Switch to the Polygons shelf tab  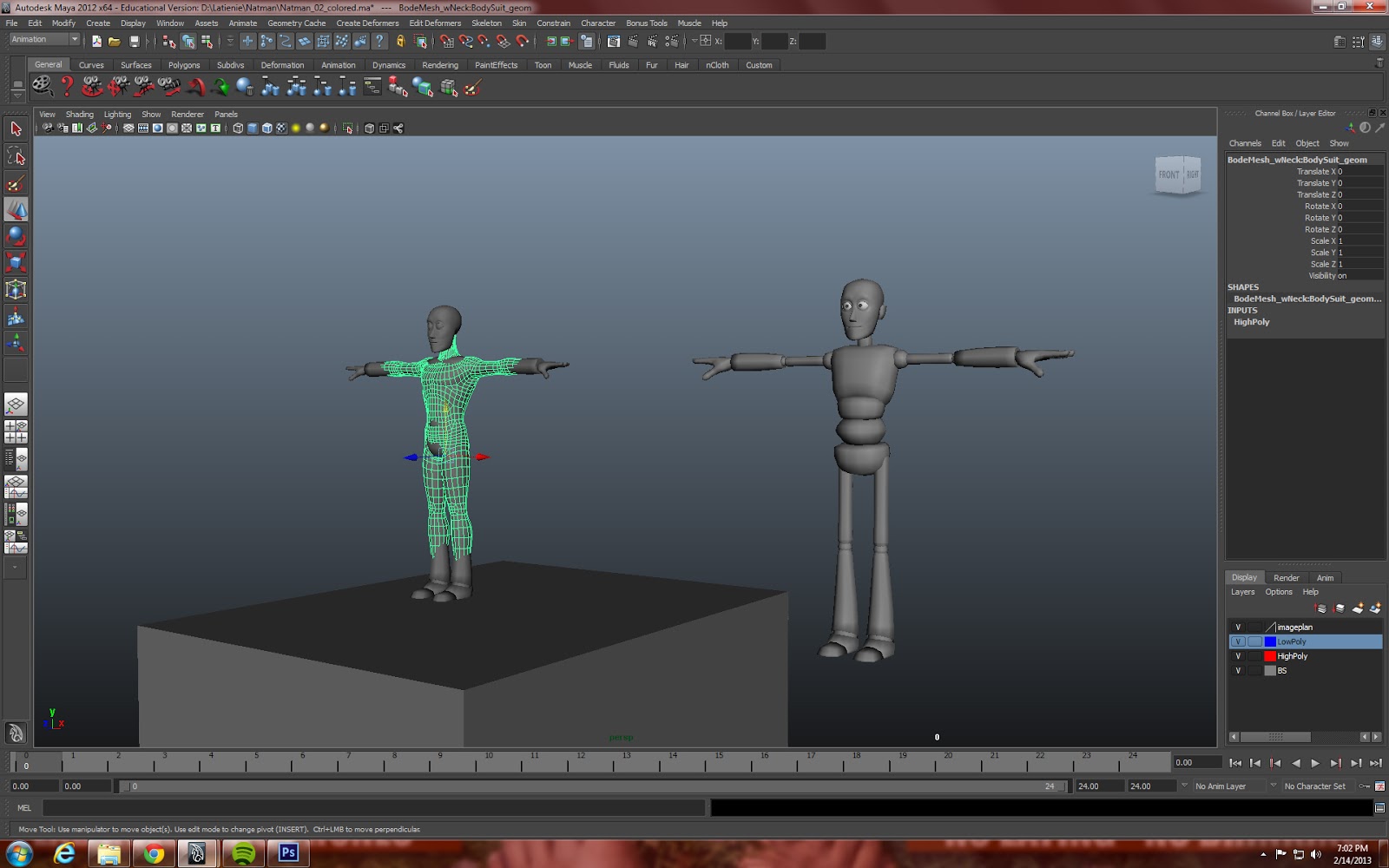point(184,64)
